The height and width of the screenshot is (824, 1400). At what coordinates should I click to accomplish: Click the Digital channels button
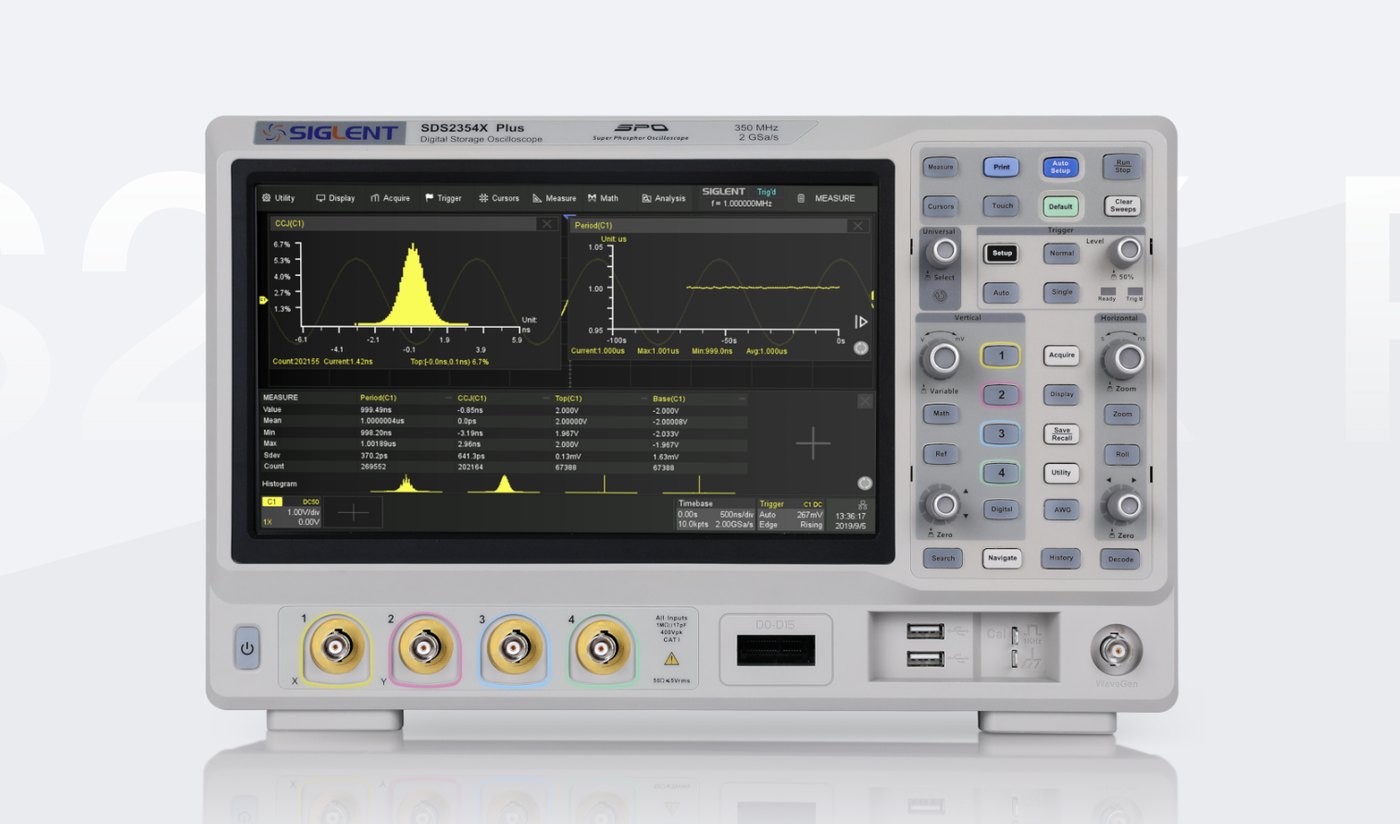[x=1000, y=509]
